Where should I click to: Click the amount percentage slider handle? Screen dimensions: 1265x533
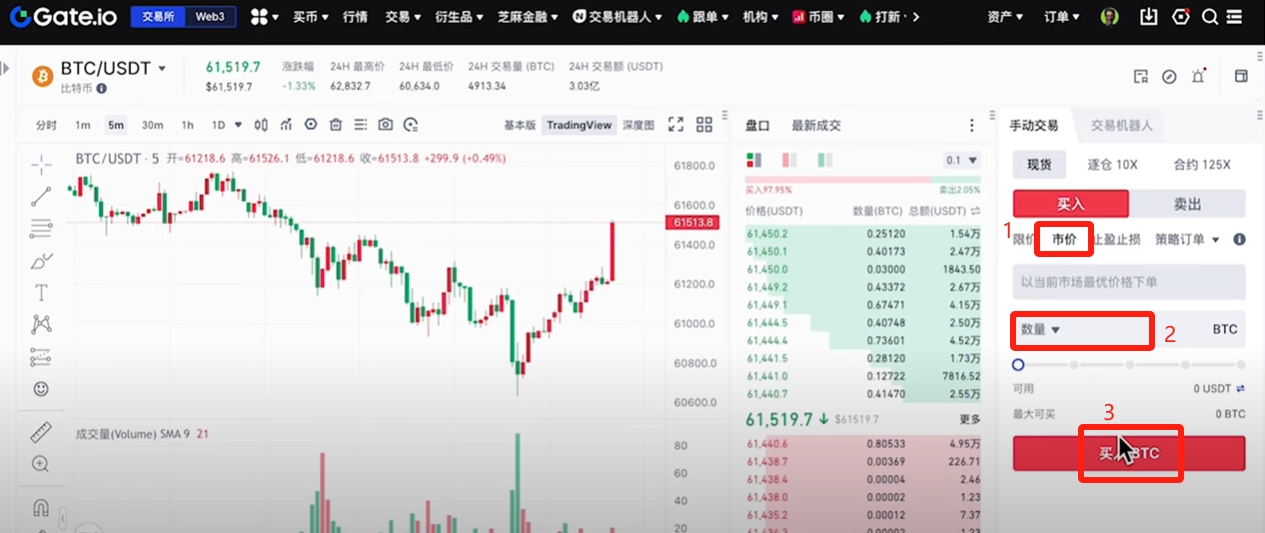(1018, 365)
